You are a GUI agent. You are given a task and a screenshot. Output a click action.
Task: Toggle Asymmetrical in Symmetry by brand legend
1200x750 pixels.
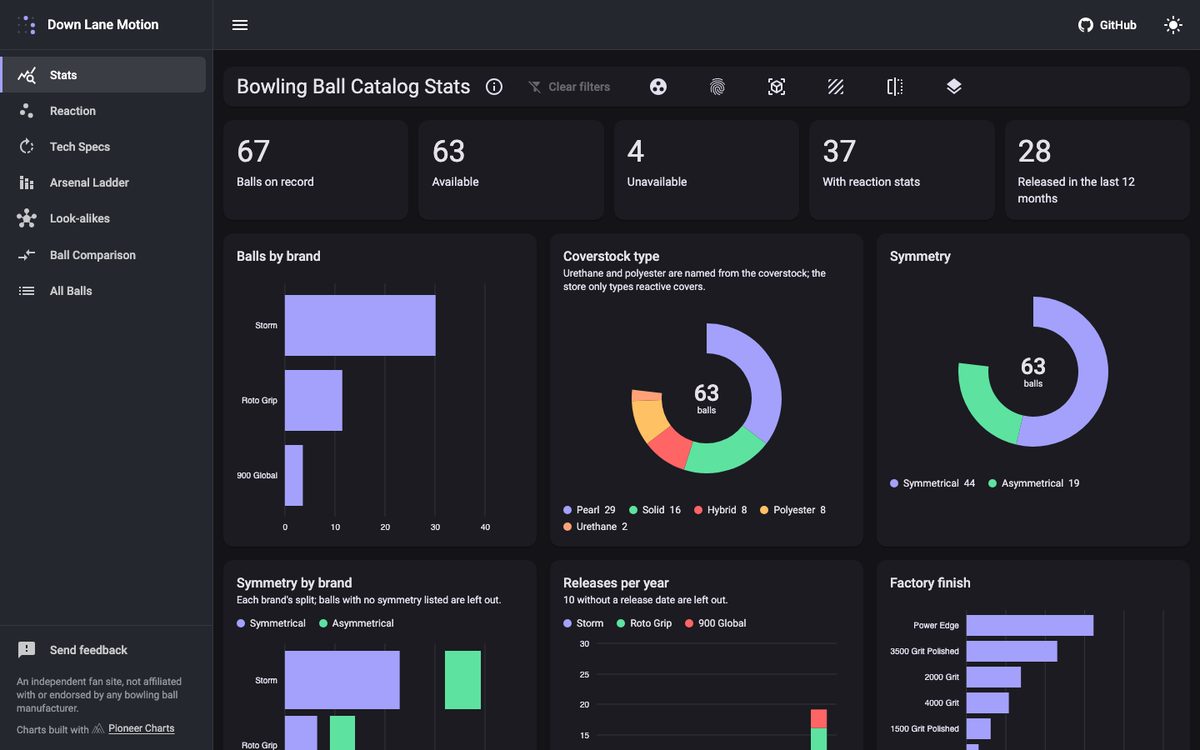pyautogui.click(x=357, y=623)
